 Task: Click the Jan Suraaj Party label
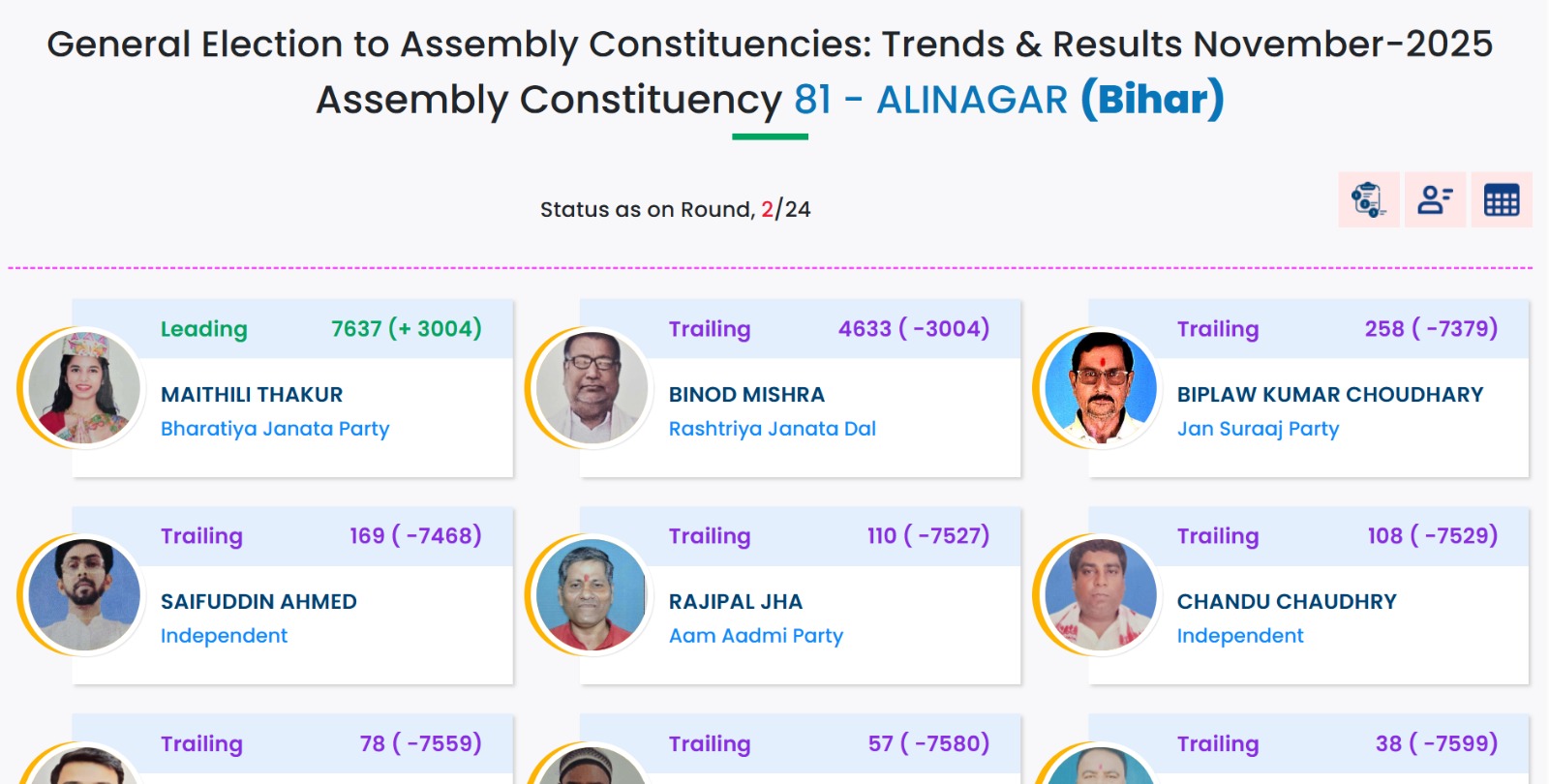1258,429
